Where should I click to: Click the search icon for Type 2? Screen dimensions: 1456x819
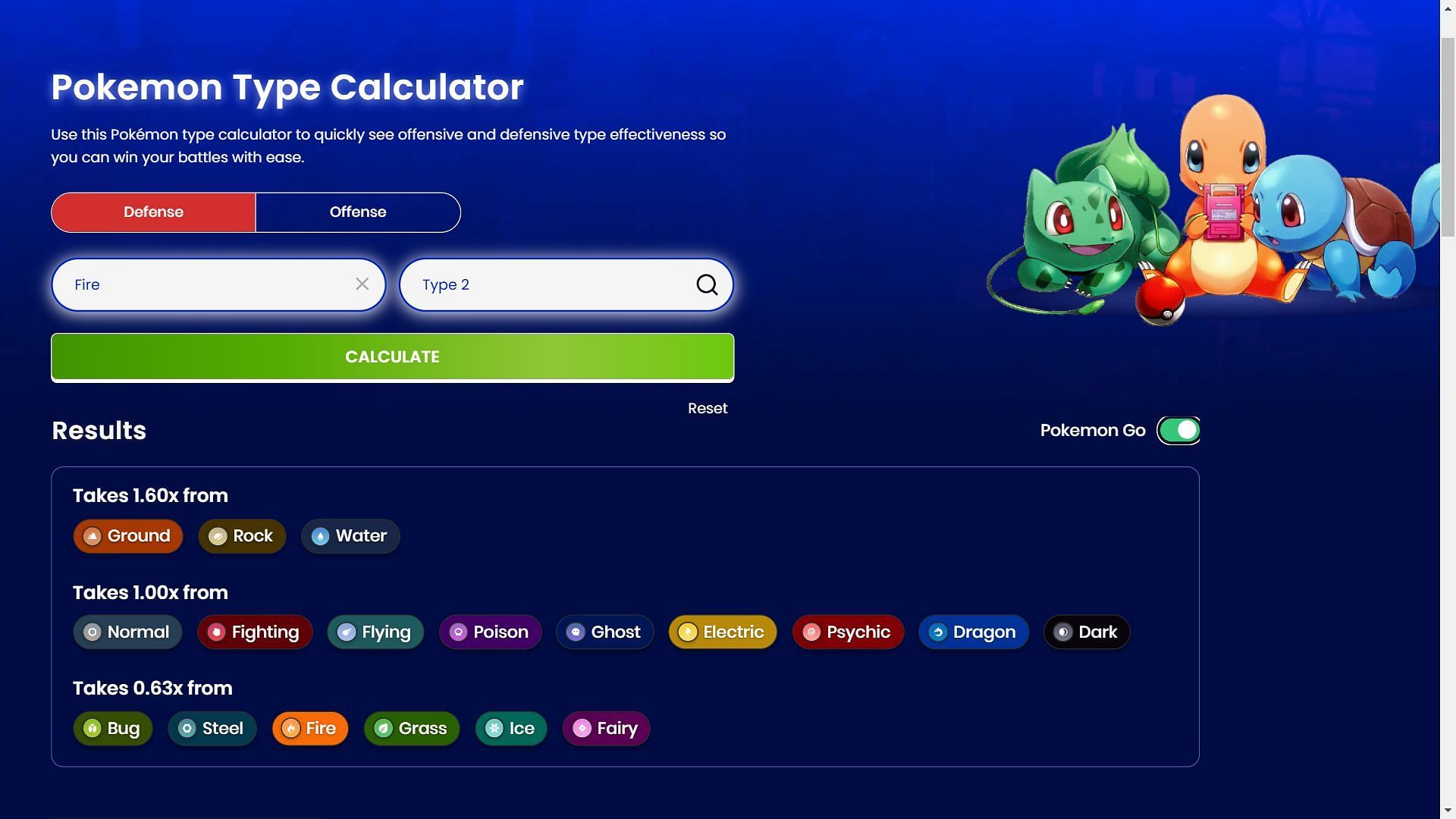[708, 284]
